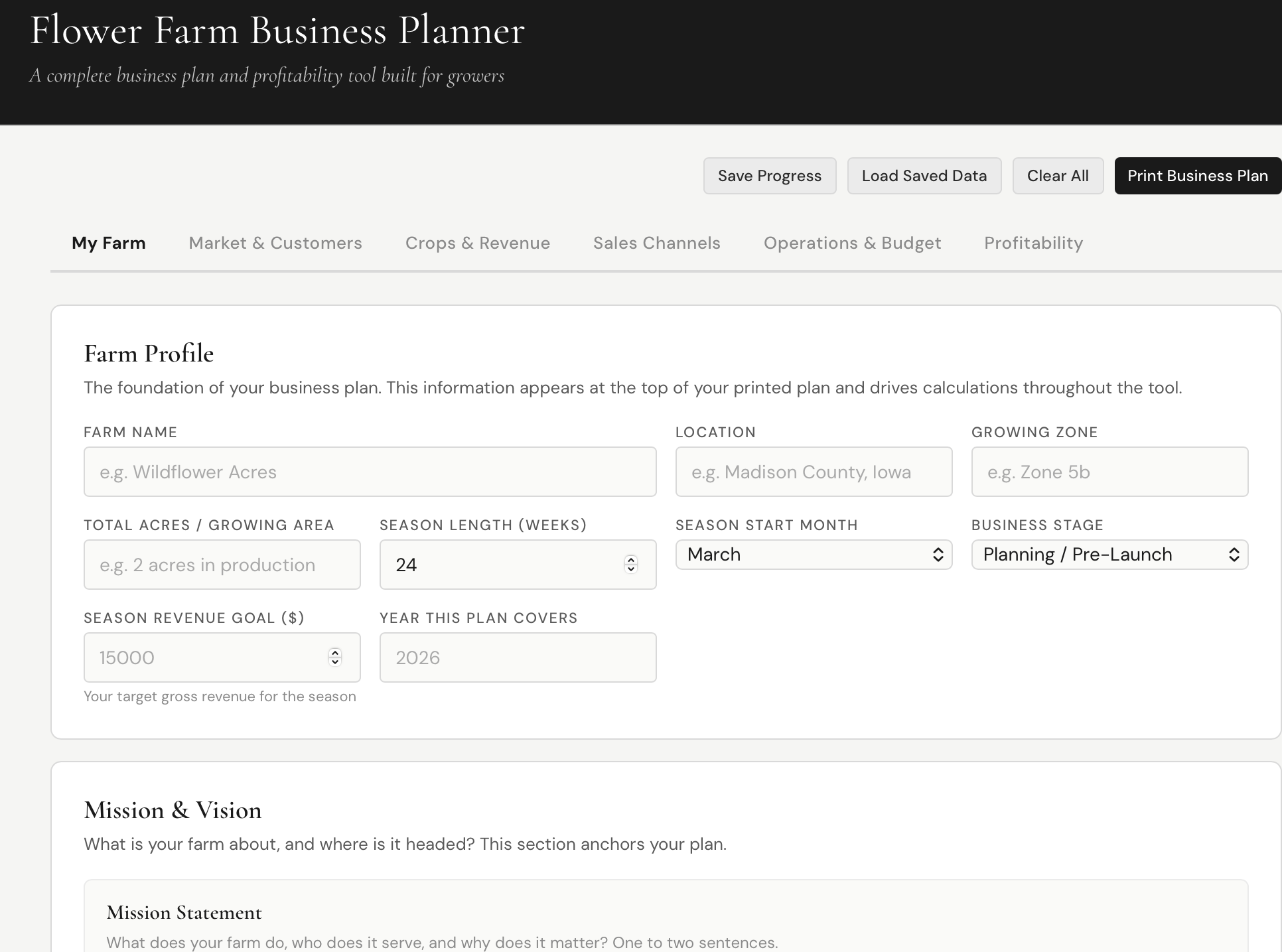This screenshot has height=952, width=1282.
Task: Open the Crops & Revenue tab
Action: click(477, 243)
